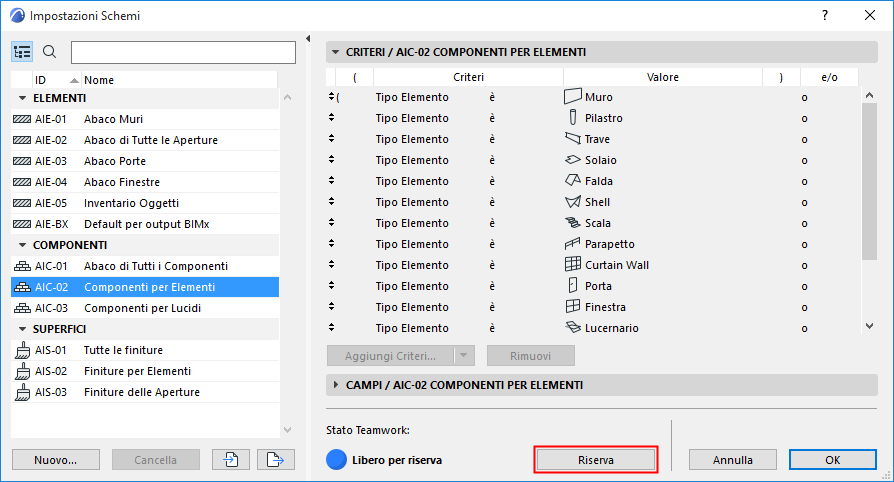Click the Lucernario skylight icon
The image size is (894, 482).
click(572, 328)
